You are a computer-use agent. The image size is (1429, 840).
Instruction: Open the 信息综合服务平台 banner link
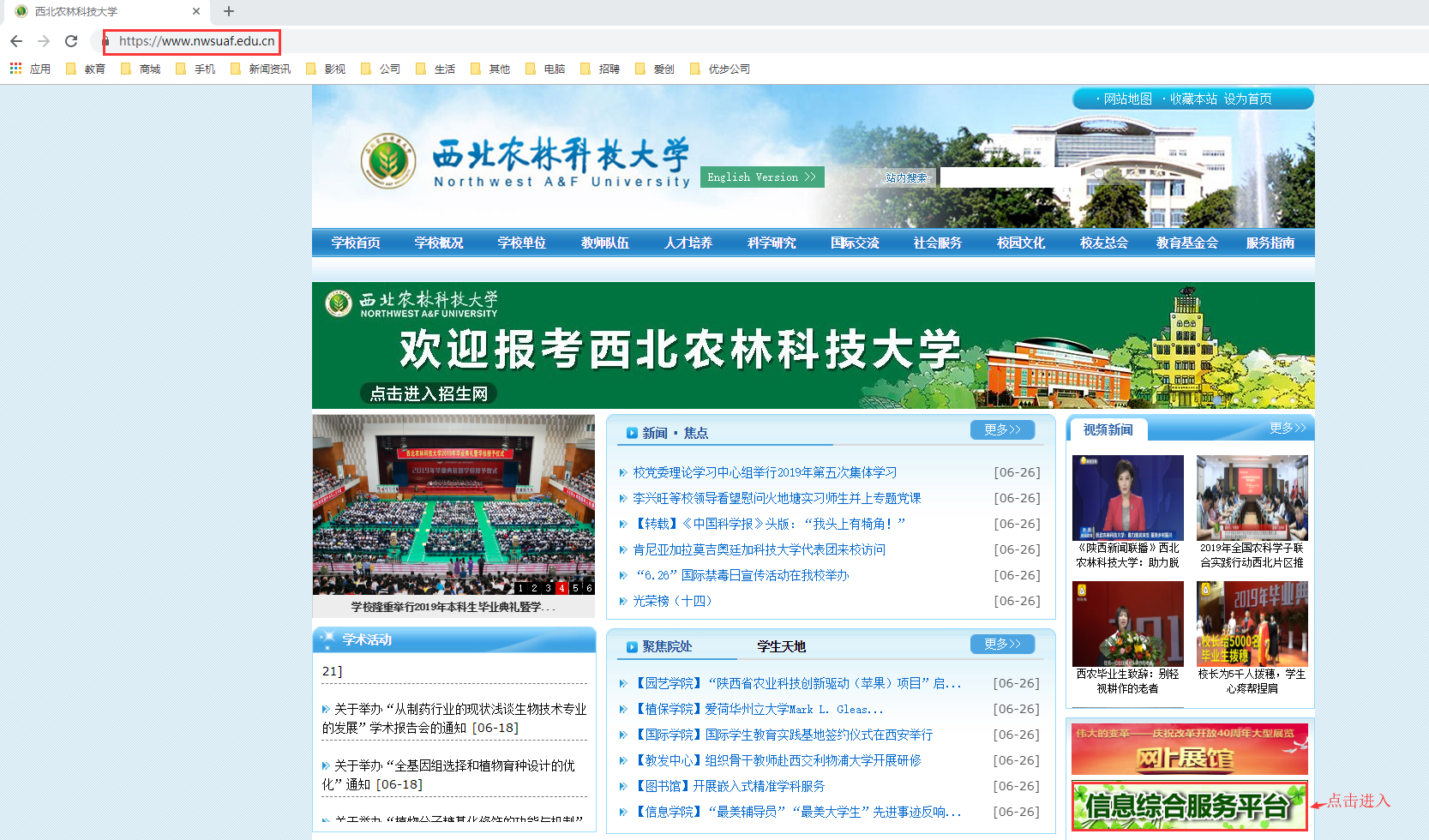point(1189,805)
